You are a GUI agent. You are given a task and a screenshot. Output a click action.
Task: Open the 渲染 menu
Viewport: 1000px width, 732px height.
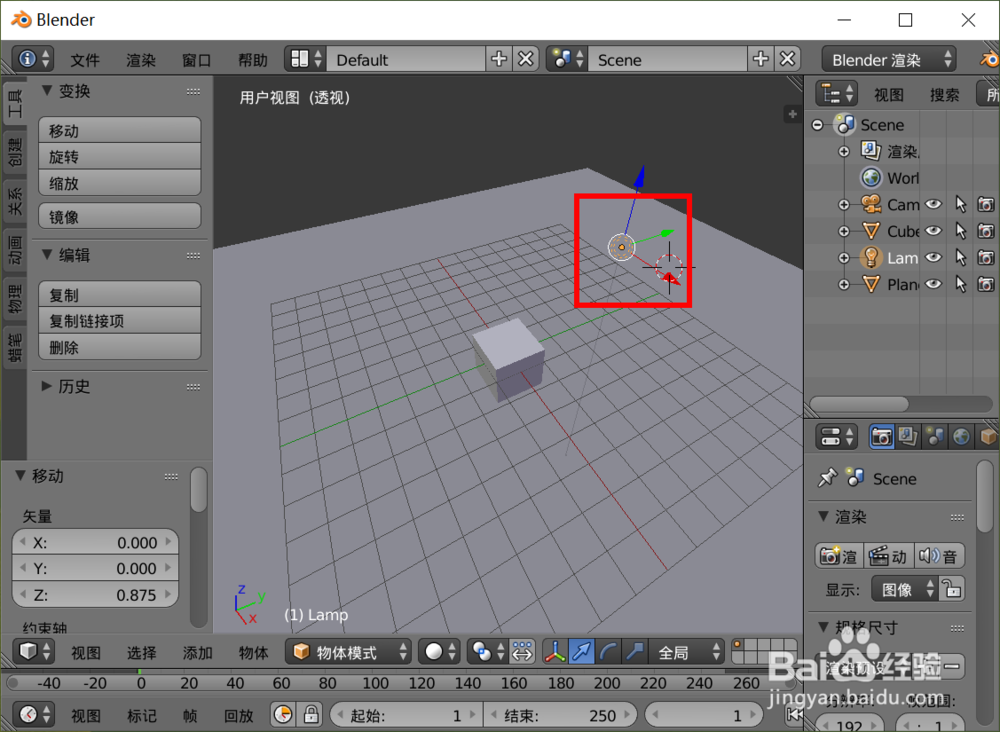tap(141, 60)
